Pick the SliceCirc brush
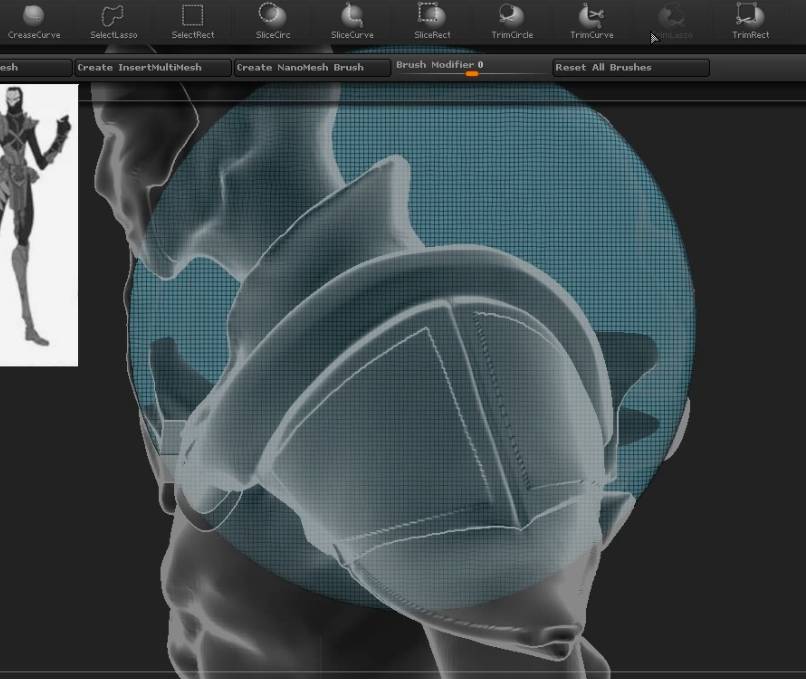The width and height of the screenshot is (806, 679). tap(273, 22)
